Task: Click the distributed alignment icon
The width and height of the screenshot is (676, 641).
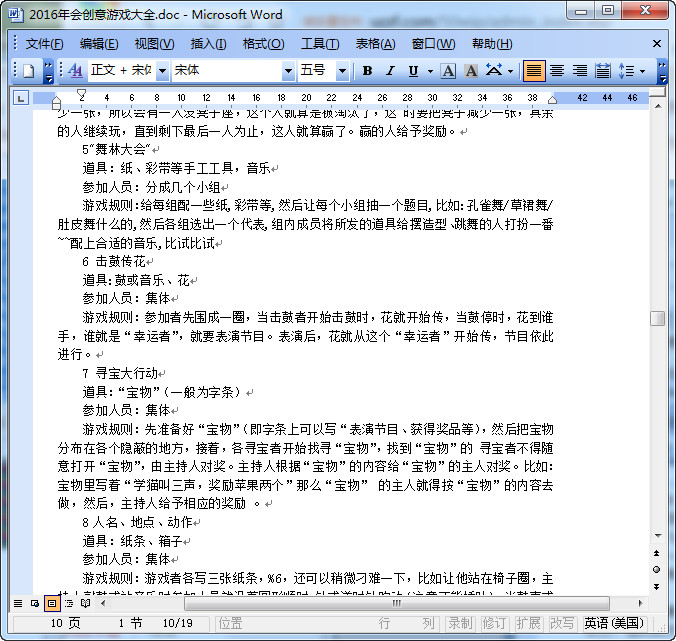Action: tap(602, 71)
